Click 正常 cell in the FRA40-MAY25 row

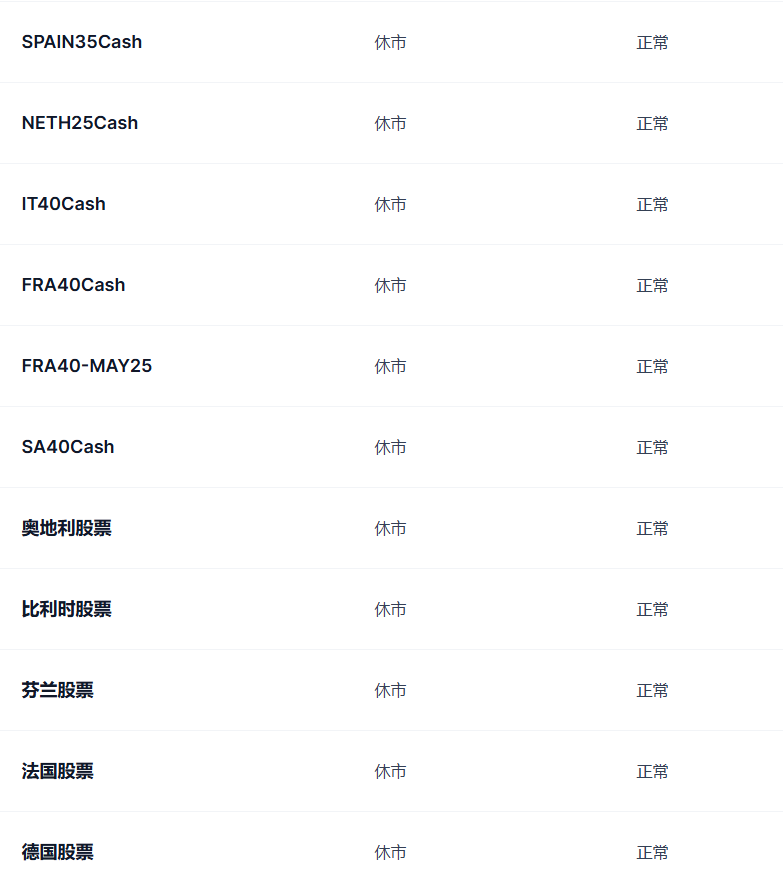(x=652, y=367)
